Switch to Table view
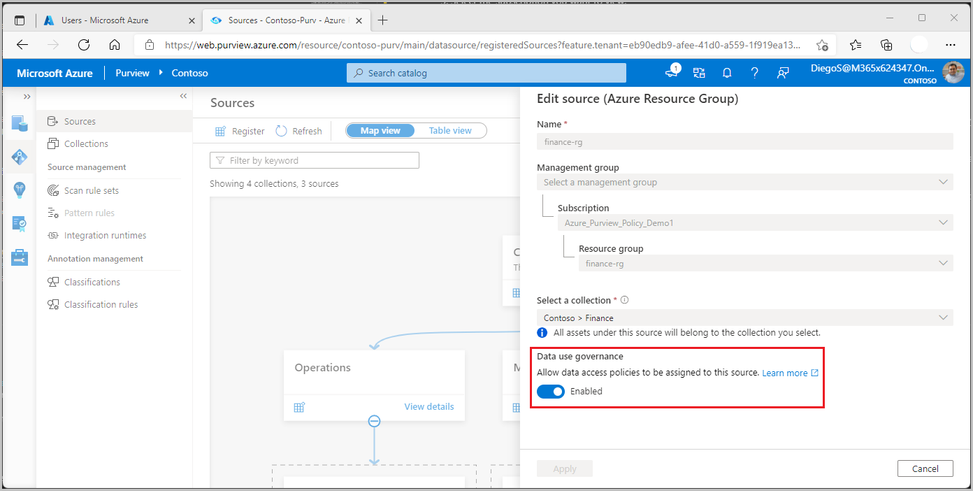Viewport: 973px width, 491px height. pos(450,131)
